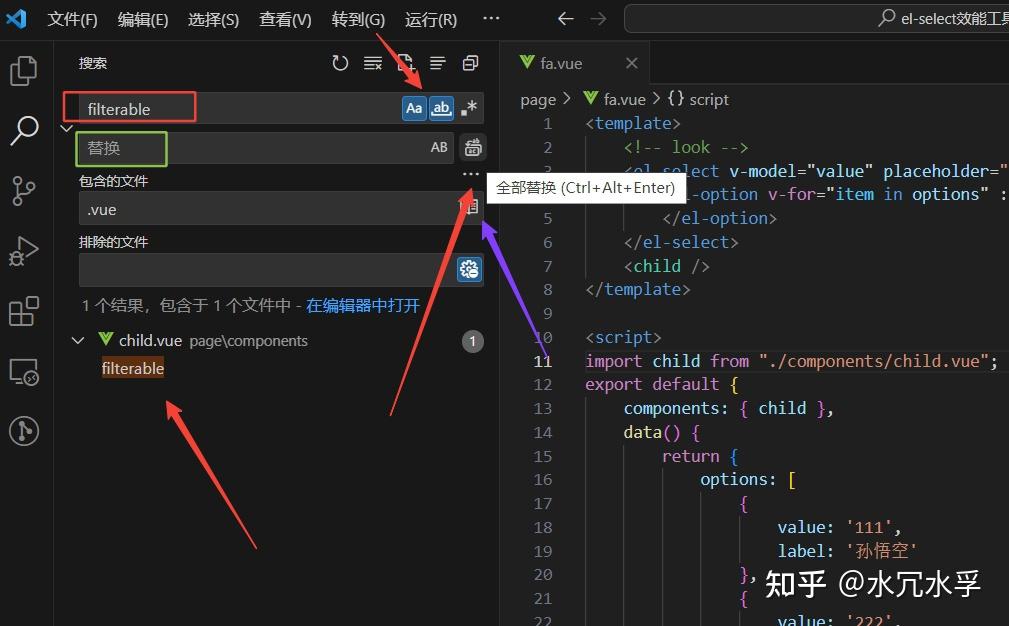
Task: Toggle Match Case in search
Action: tap(414, 108)
